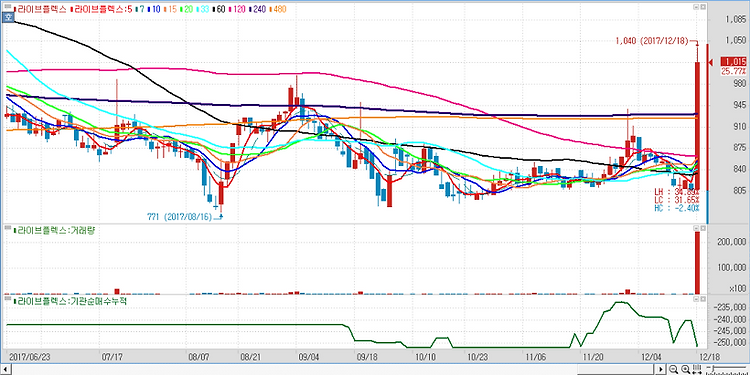Screen dimensions: 750x375
Task: Click the small grey menu icon above 호
Action: (8, 6)
